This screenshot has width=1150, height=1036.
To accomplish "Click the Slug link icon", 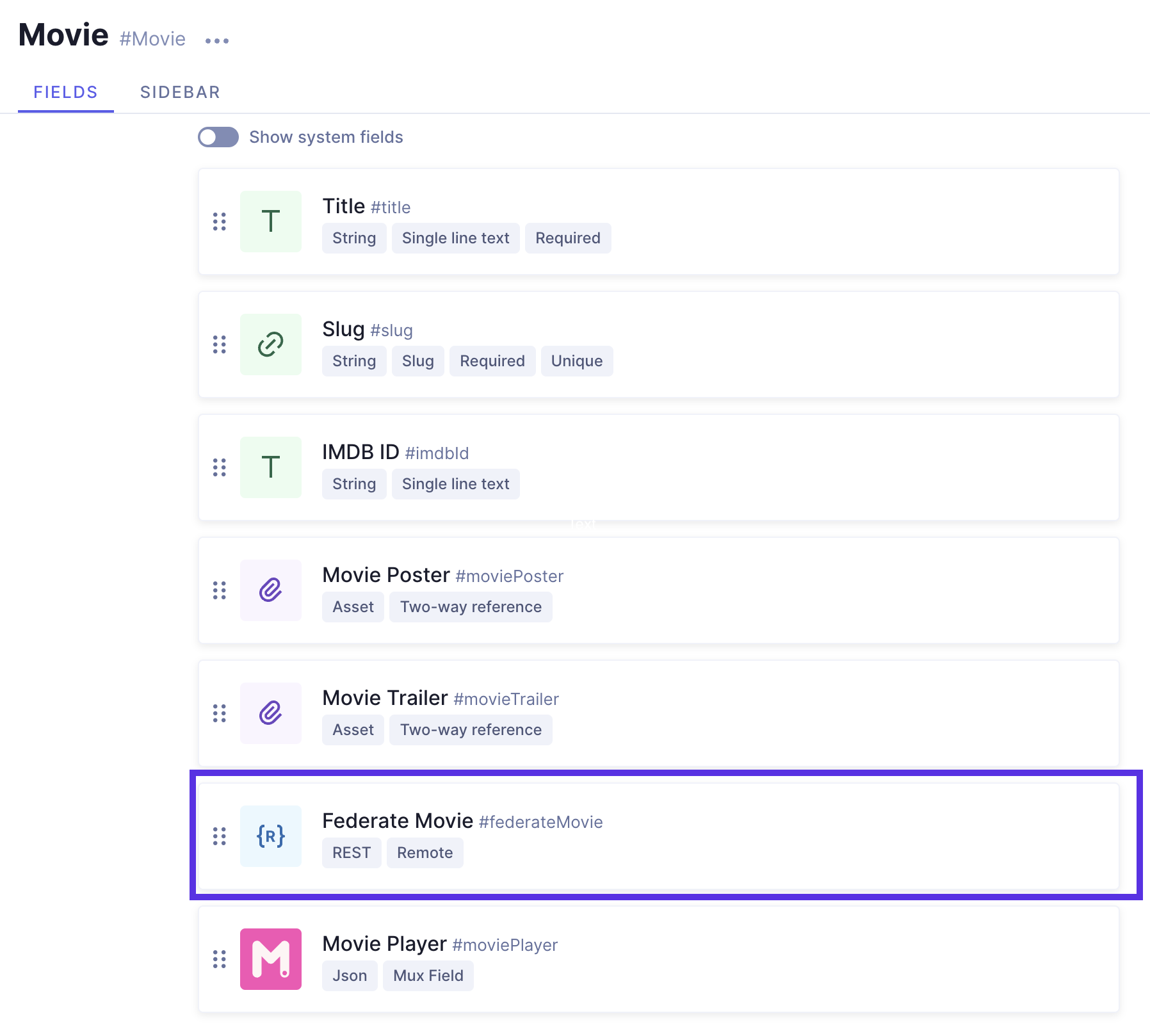I will click(270, 344).
